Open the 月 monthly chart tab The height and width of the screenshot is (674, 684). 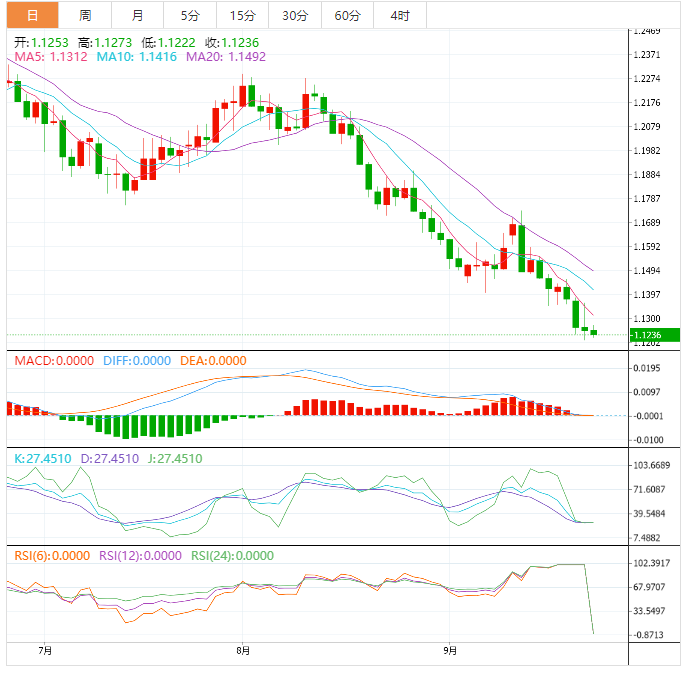click(137, 15)
